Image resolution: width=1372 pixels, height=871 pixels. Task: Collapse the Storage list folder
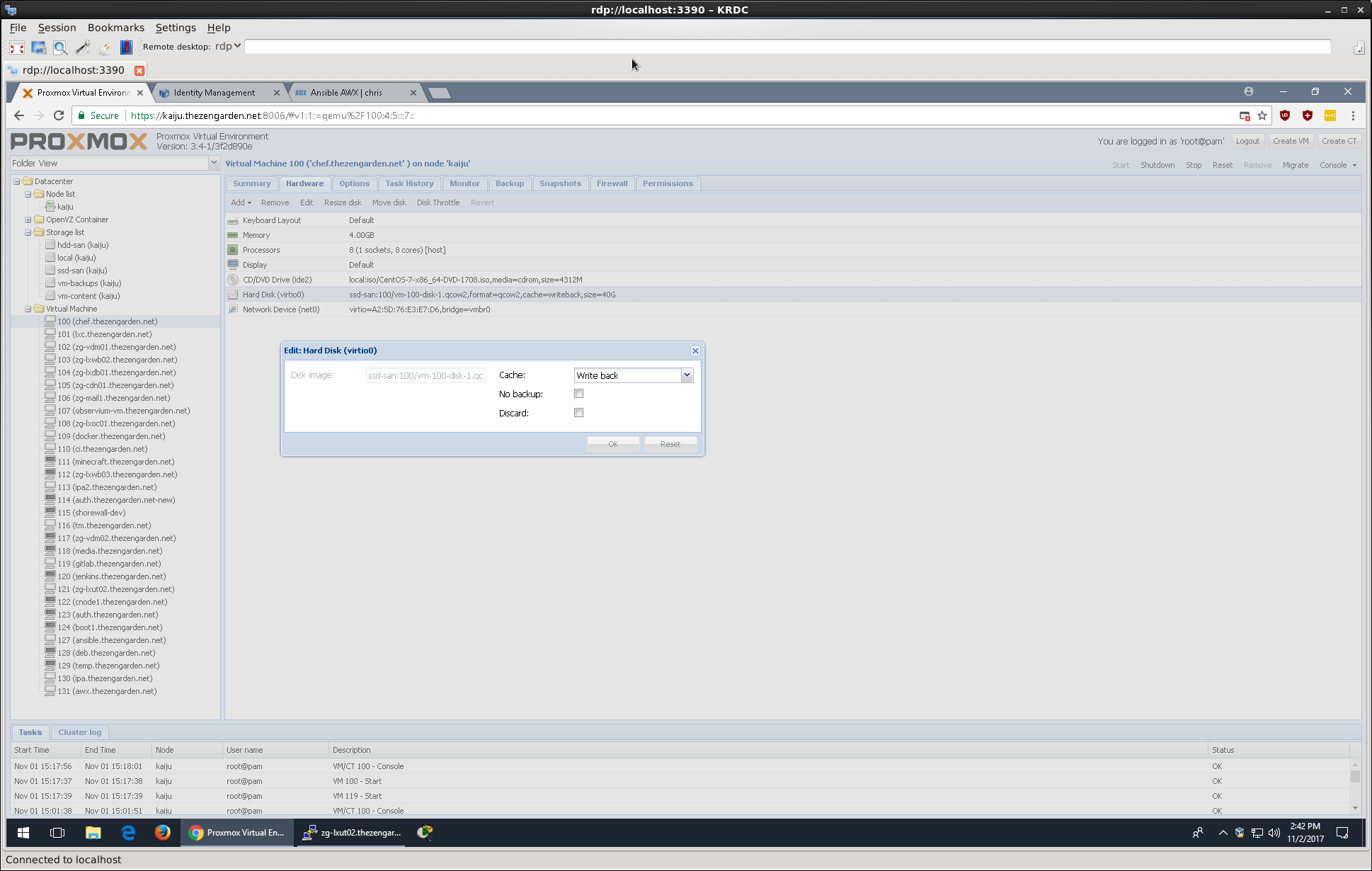(x=28, y=232)
